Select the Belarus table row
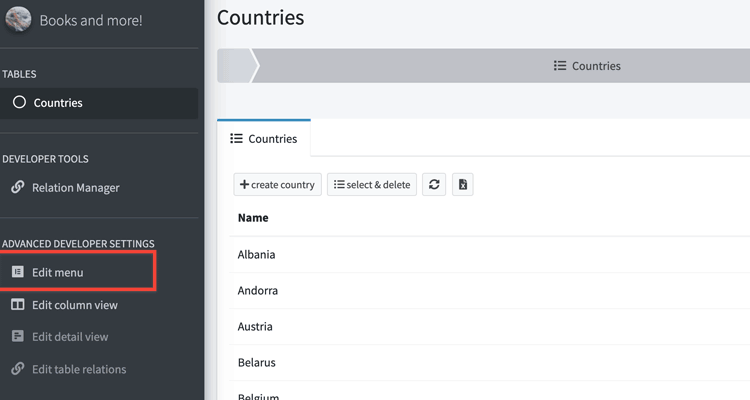 click(257, 363)
